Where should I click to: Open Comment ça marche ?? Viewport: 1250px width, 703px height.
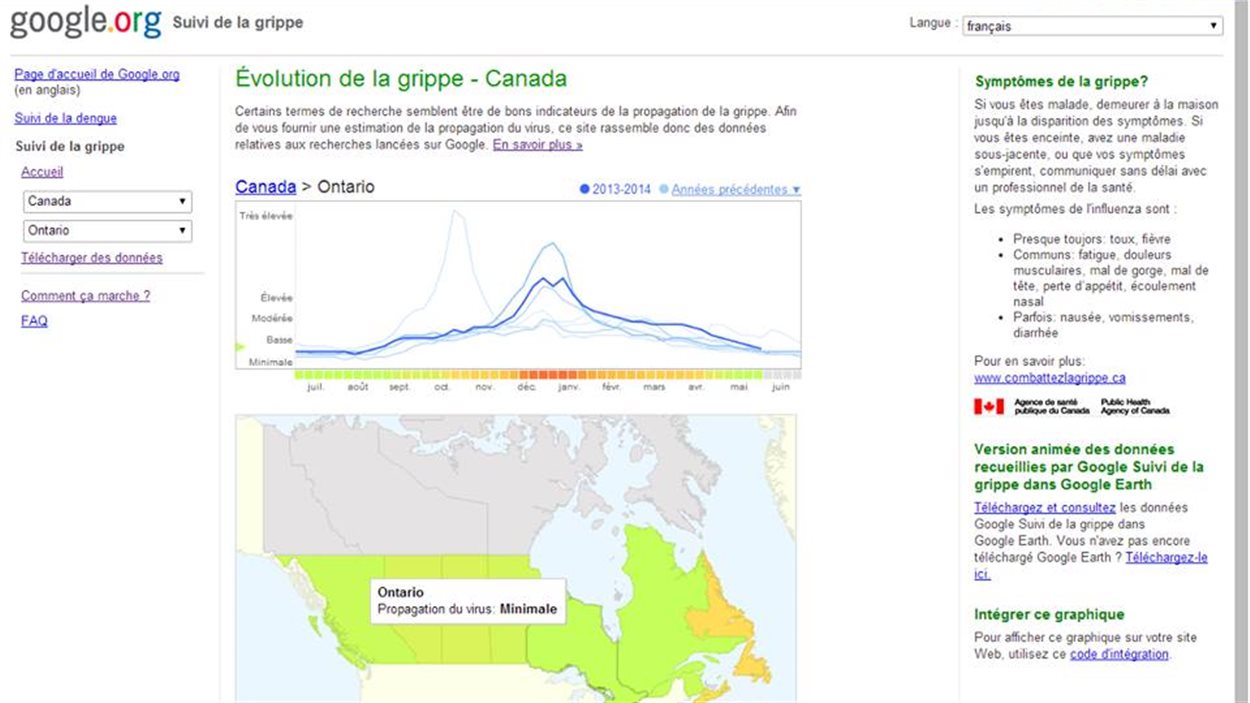[x=85, y=295]
